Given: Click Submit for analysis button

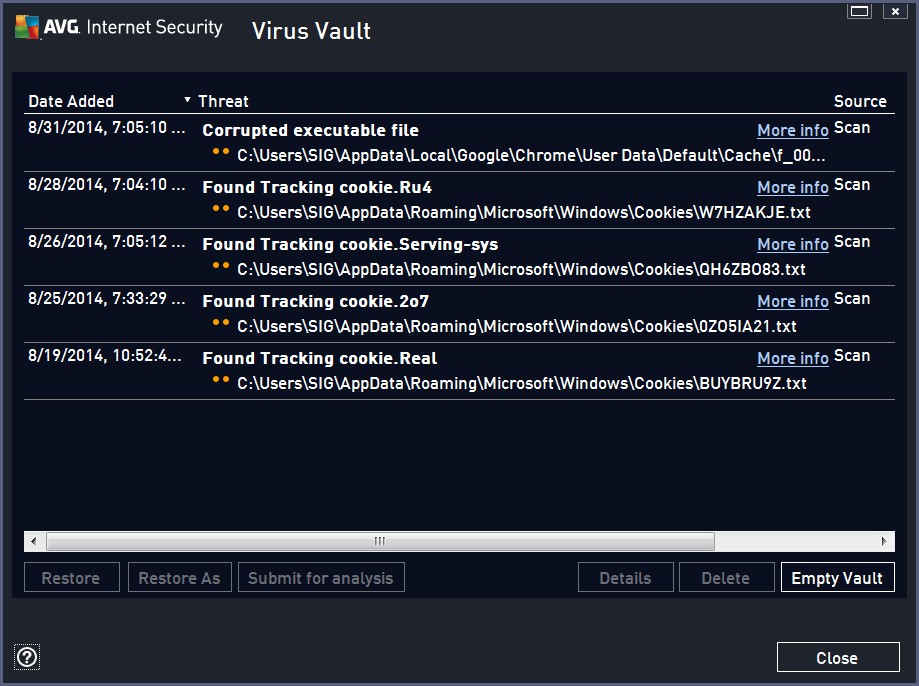Looking at the screenshot, I should pyautogui.click(x=321, y=578).
